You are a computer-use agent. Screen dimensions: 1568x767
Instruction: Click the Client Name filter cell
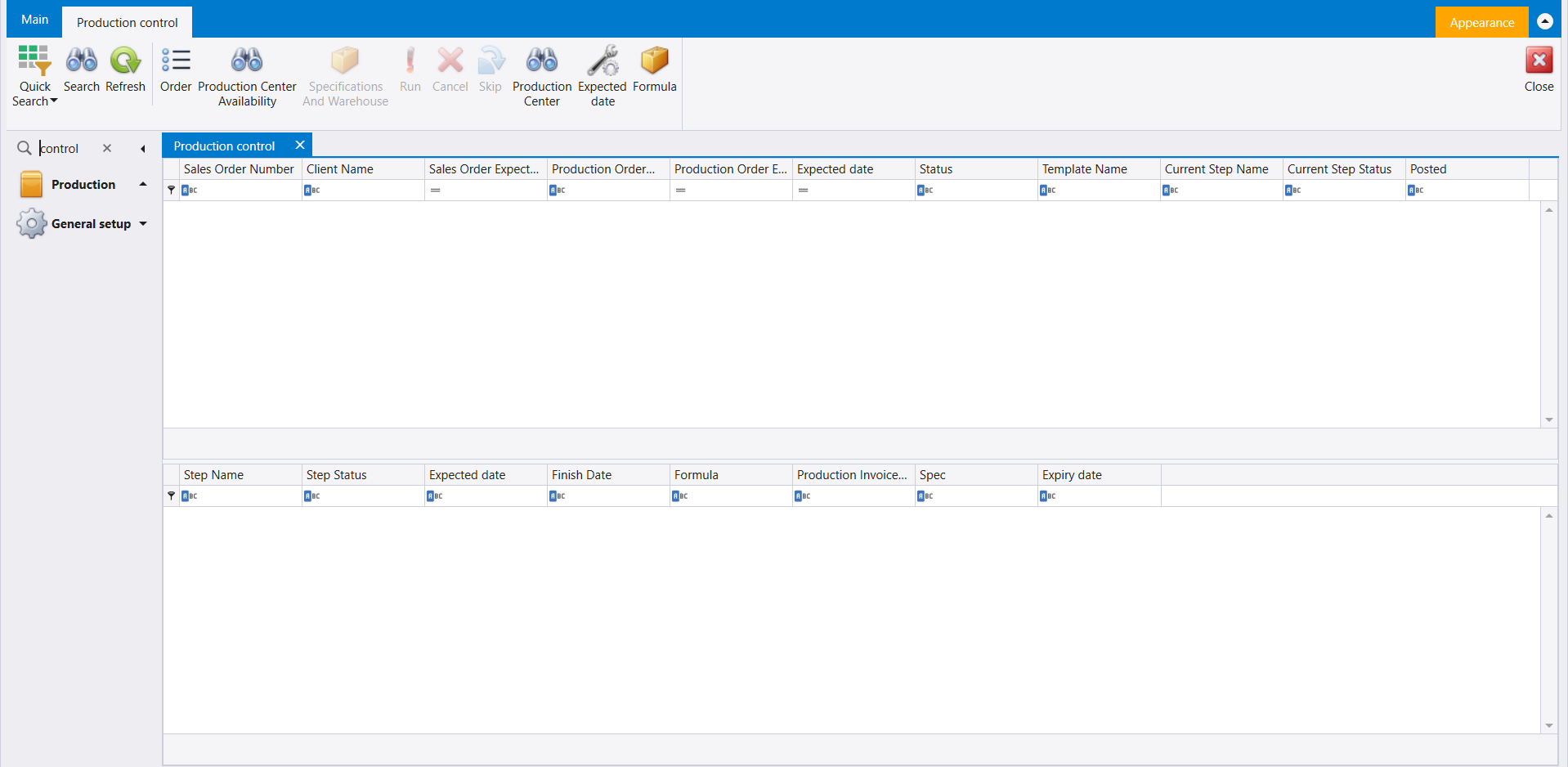pos(363,190)
